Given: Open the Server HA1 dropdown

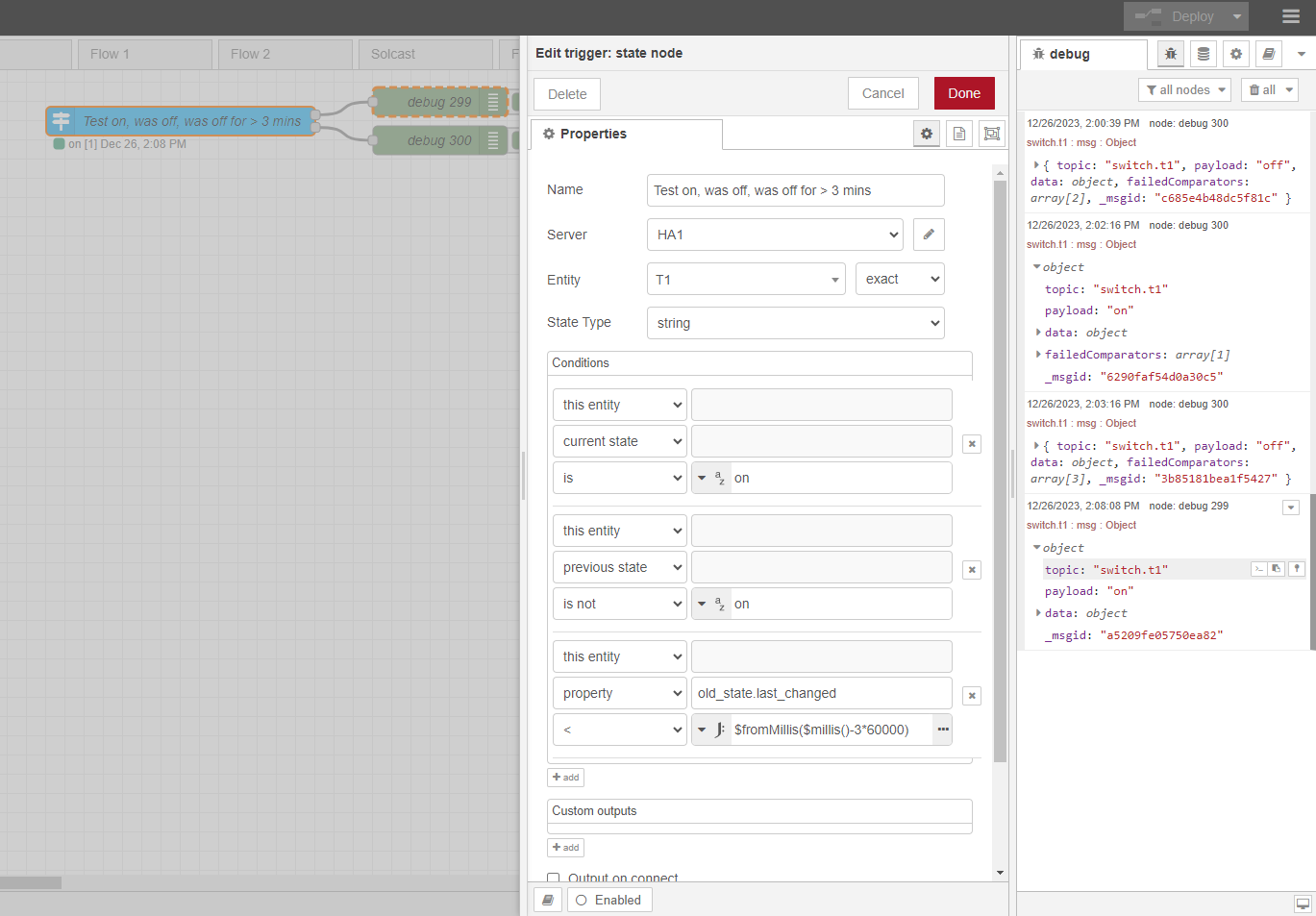Looking at the screenshot, I should (x=775, y=235).
